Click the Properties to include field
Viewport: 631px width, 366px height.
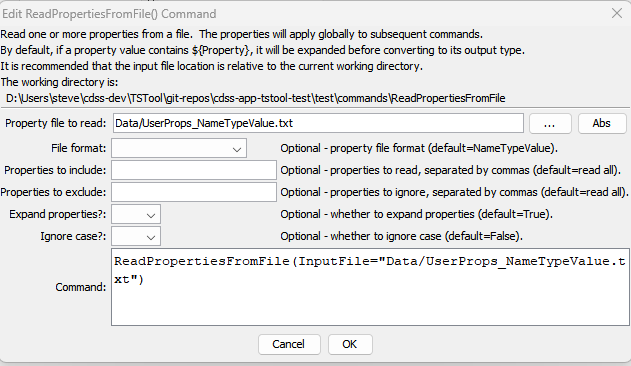[x=194, y=170]
